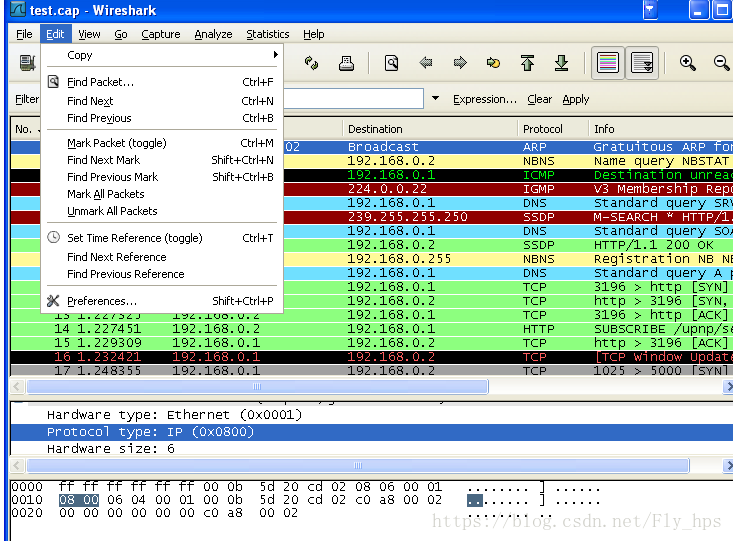733x541 pixels.
Task: Open the Statistics menu
Action: click(x=267, y=34)
